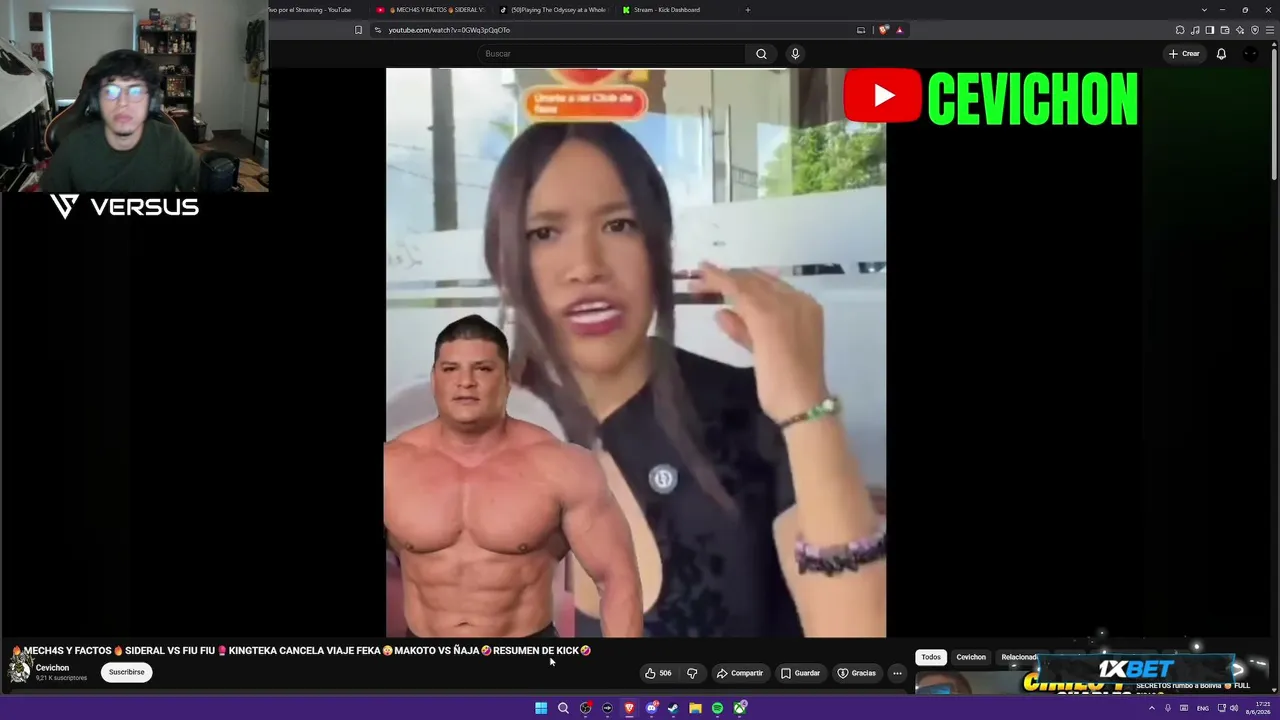1280x720 pixels.
Task: Open the Windows Start menu
Action: coord(541,708)
